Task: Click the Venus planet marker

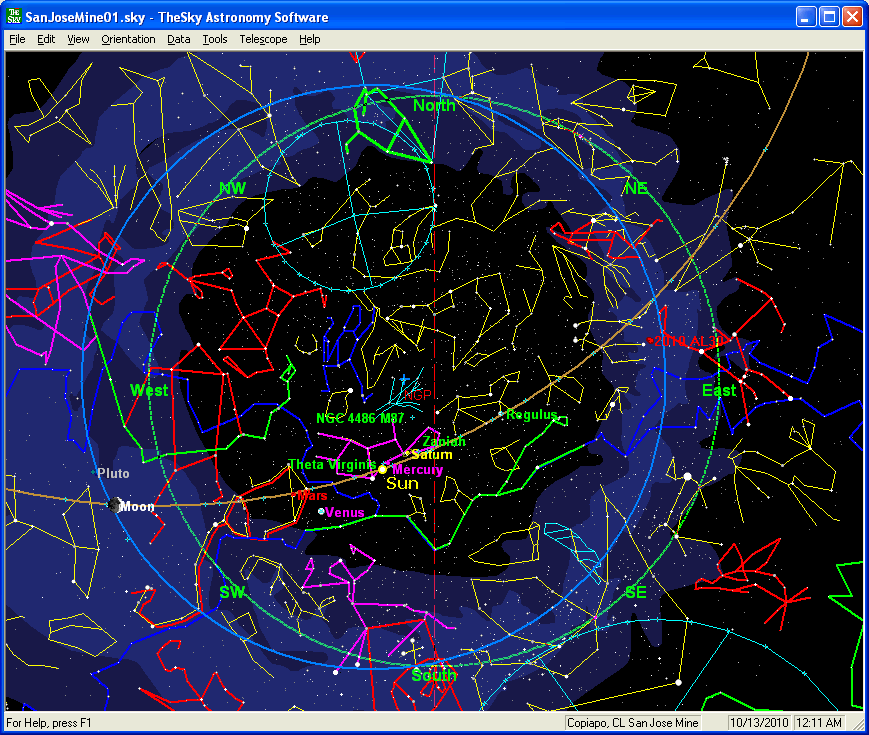Action: (x=321, y=512)
